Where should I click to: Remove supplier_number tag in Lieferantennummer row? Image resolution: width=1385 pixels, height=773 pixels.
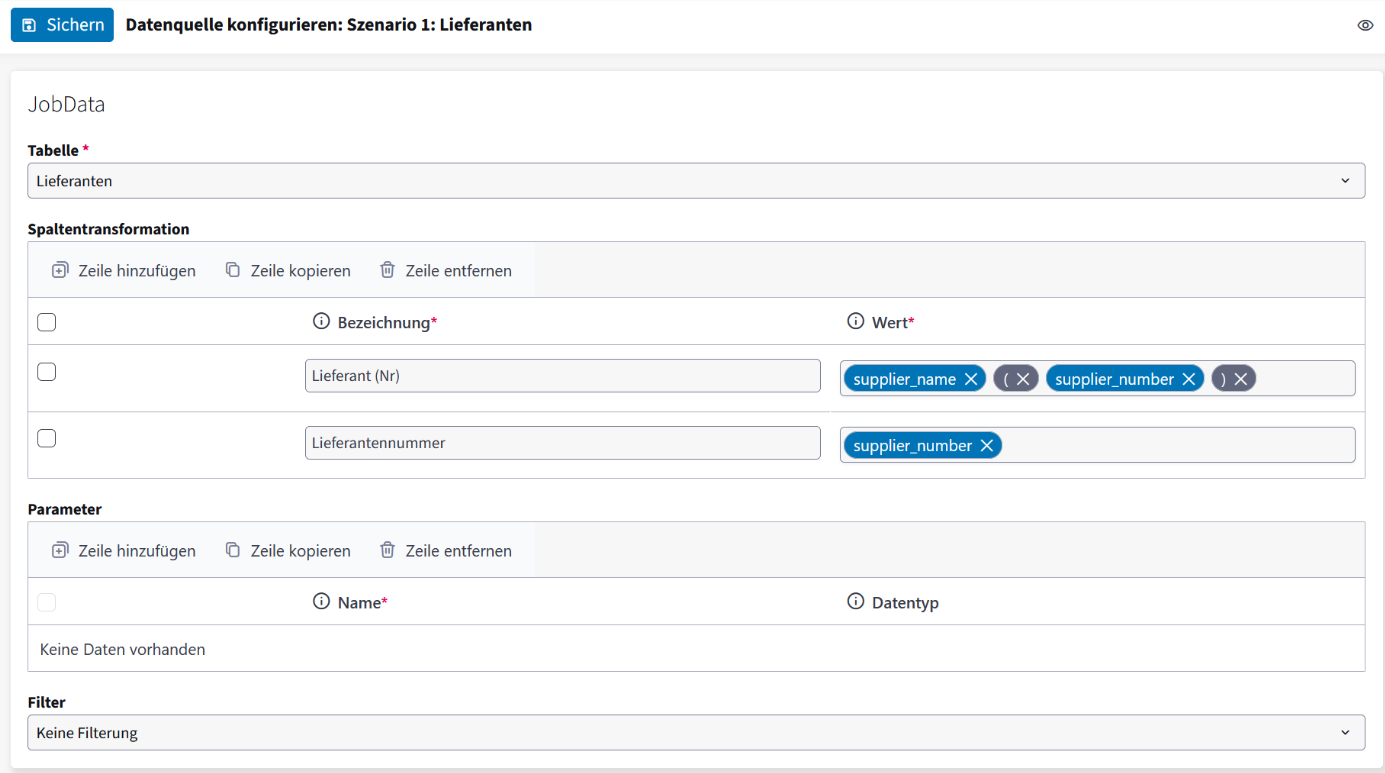(x=986, y=446)
